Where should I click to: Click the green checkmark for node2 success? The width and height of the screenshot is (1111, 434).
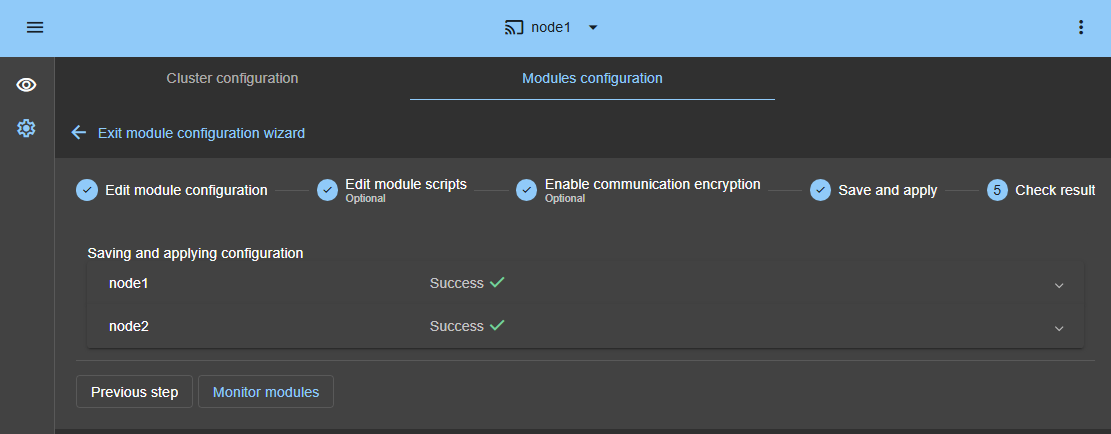[x=497, y=326]
